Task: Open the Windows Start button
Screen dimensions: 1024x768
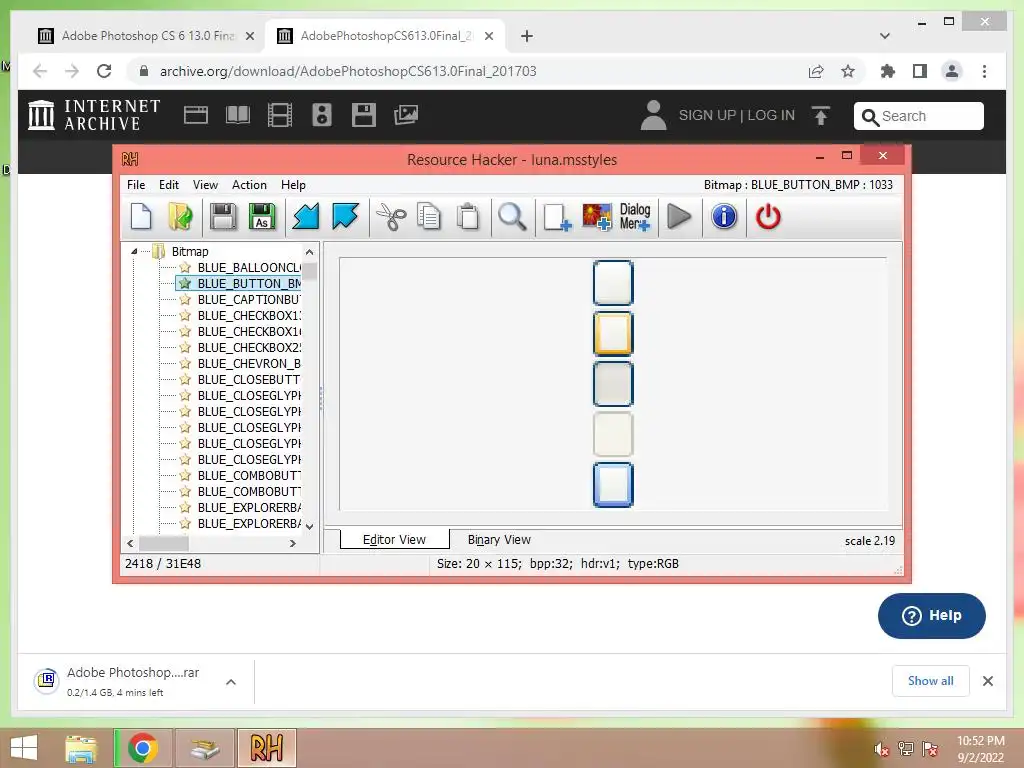Action: [24, 748]
